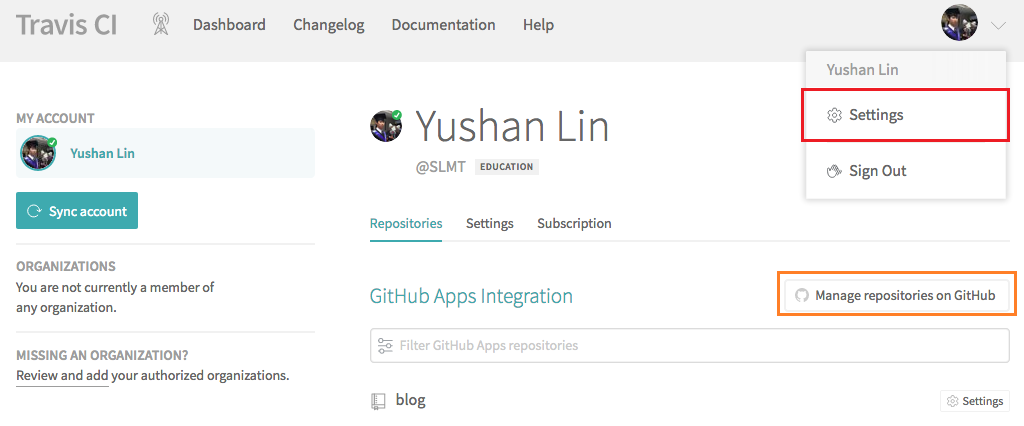Open the blog repository
The image size is (1024, 426).
tap(411, 400)
